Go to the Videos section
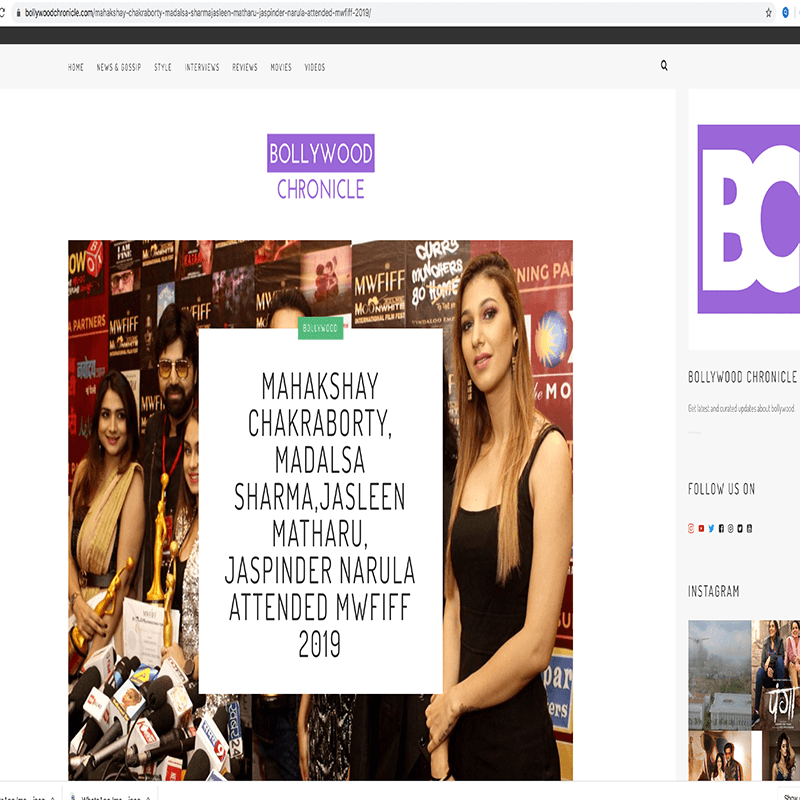 (315, 67)
